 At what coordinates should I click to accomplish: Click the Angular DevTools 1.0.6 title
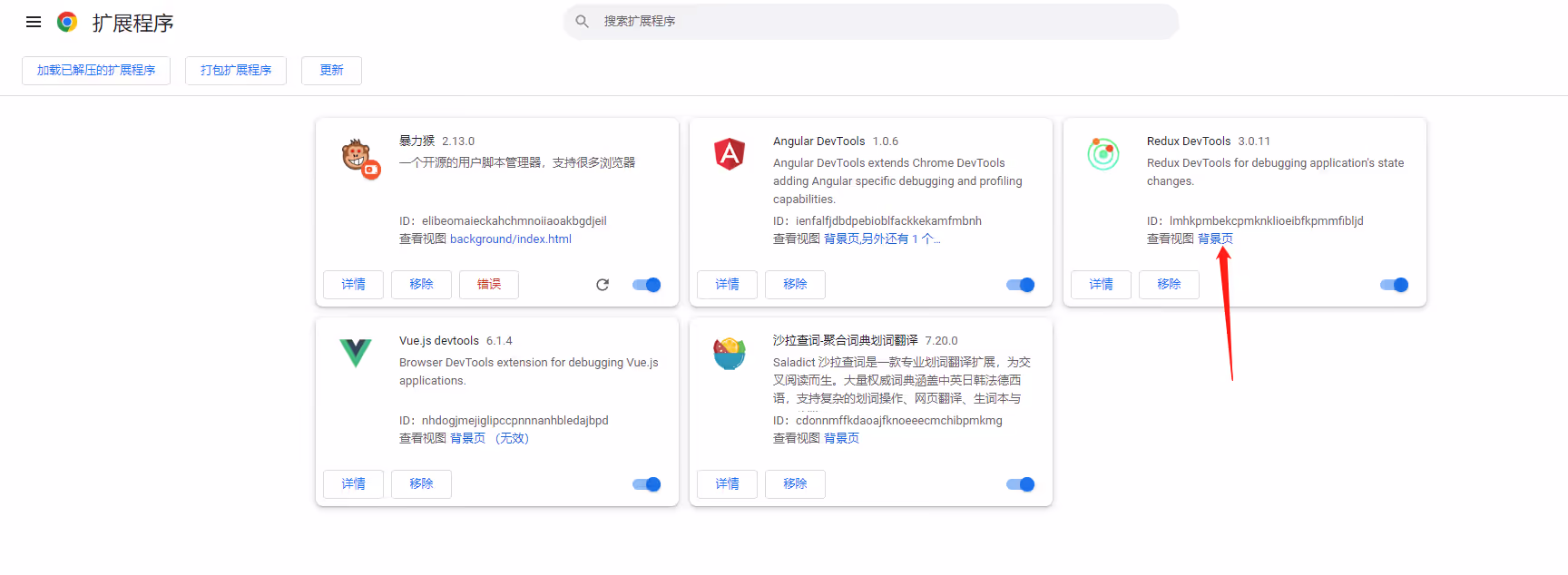click(x=836, y=141)
